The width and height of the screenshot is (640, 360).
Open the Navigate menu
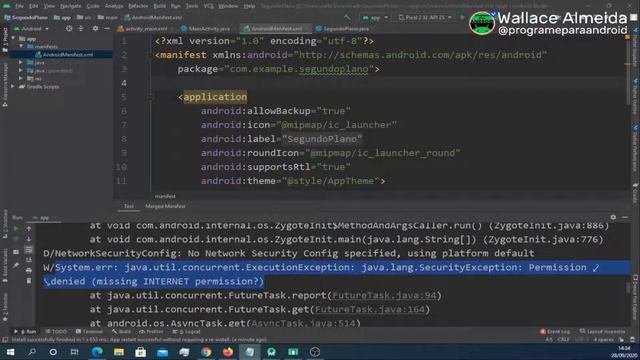point(71,6)
